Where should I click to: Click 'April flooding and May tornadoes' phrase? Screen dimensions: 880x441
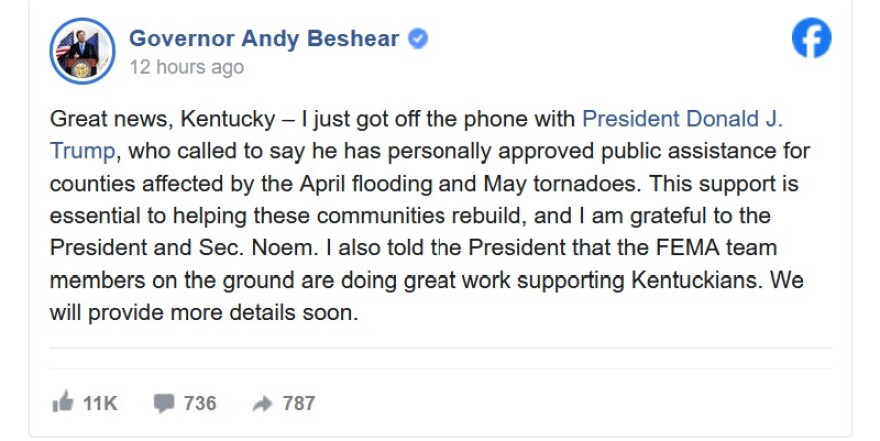469,183
